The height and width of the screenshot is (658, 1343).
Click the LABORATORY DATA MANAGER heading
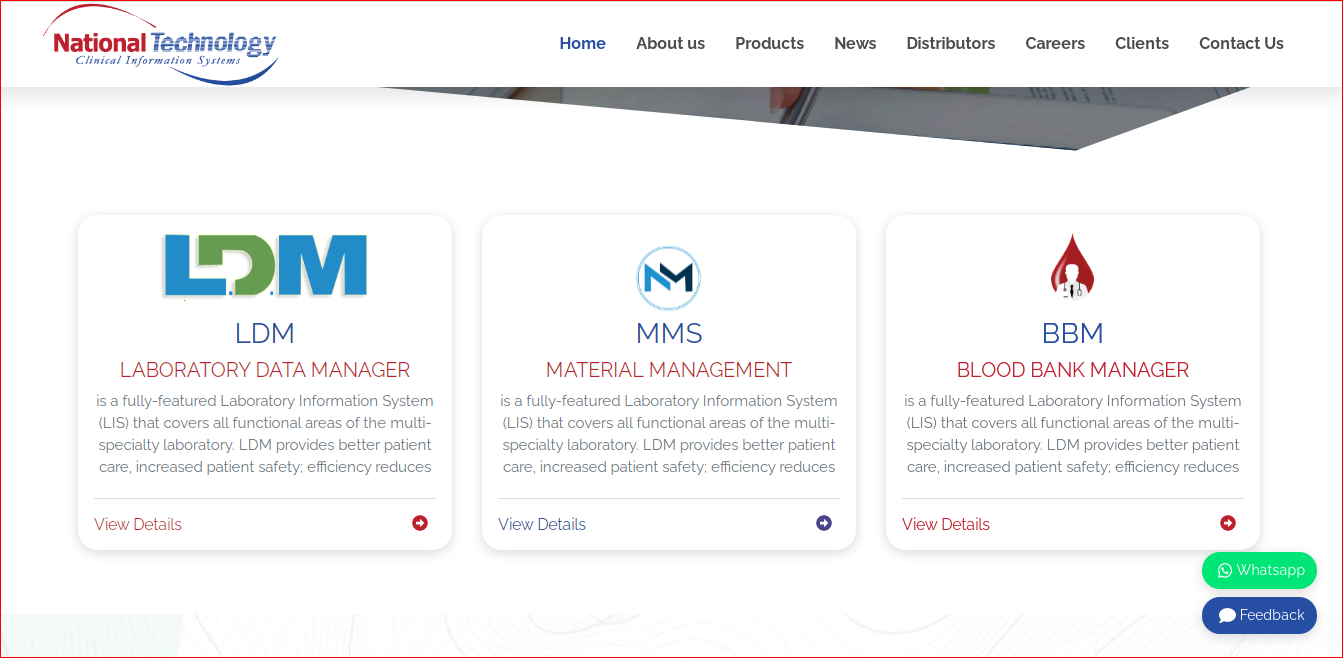(x=265, y=370)
